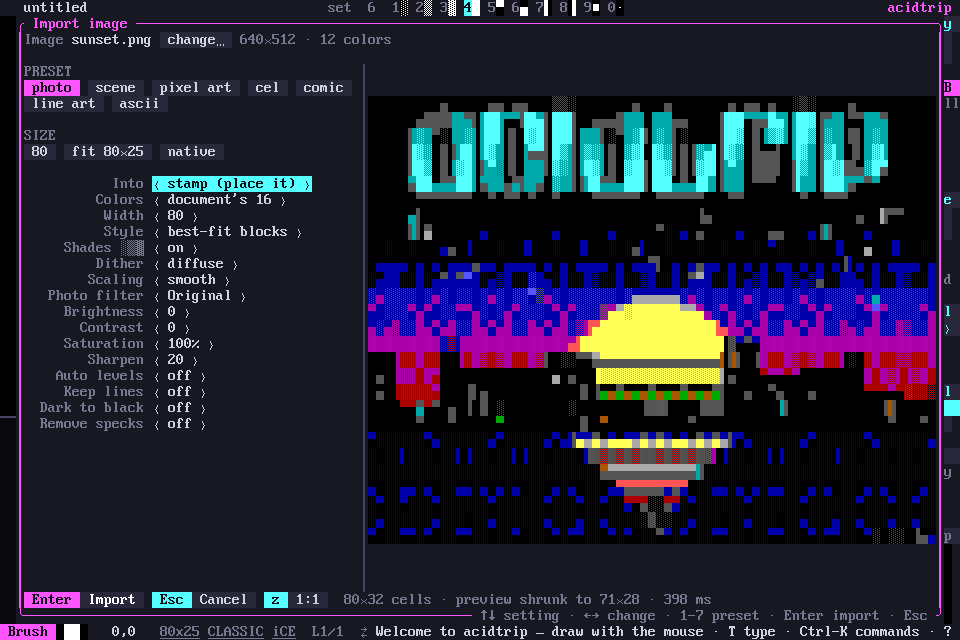Advance the Into option with right arrow
This screenshot has height=640, width=960.
307,184
